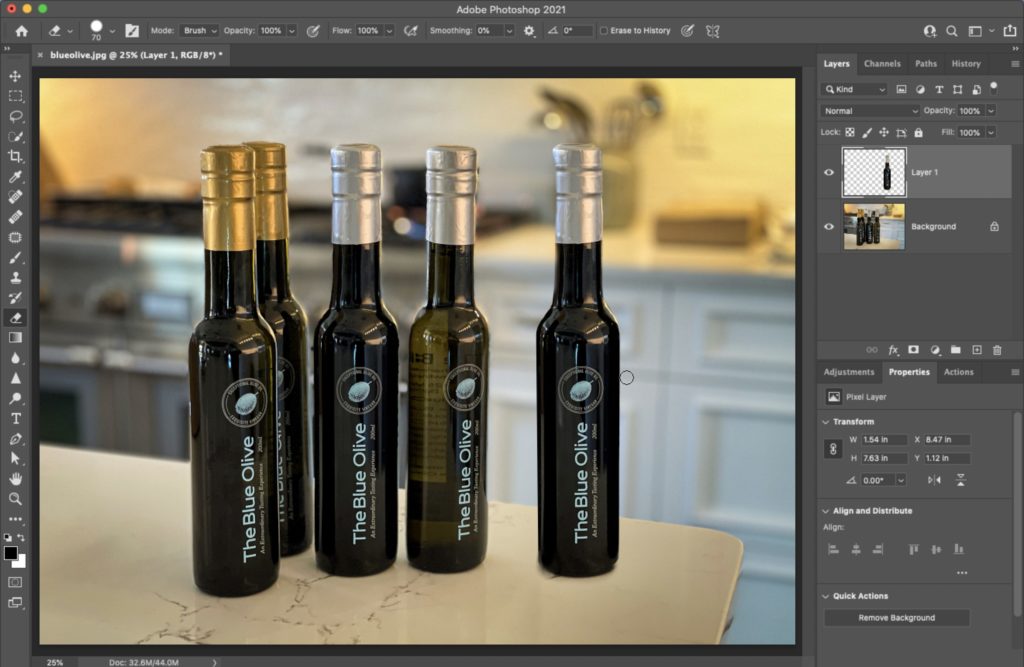Click the foreground color swatch
The height and width of the screenshot is (667, 1024).
[11, 553]
